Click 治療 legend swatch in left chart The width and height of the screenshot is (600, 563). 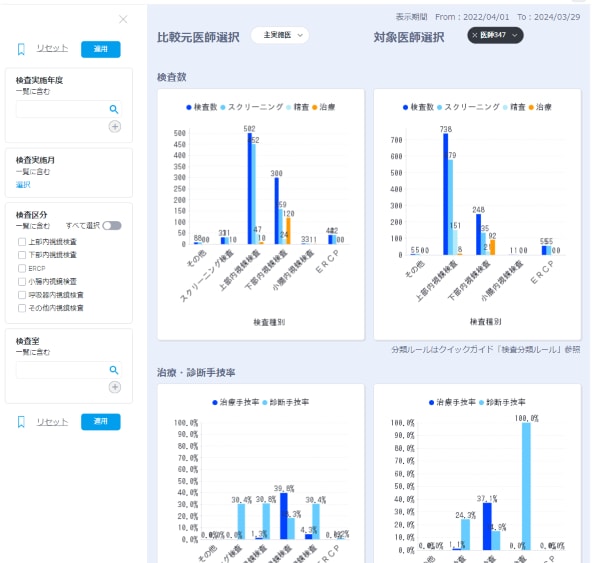click(x=315, y=108)
